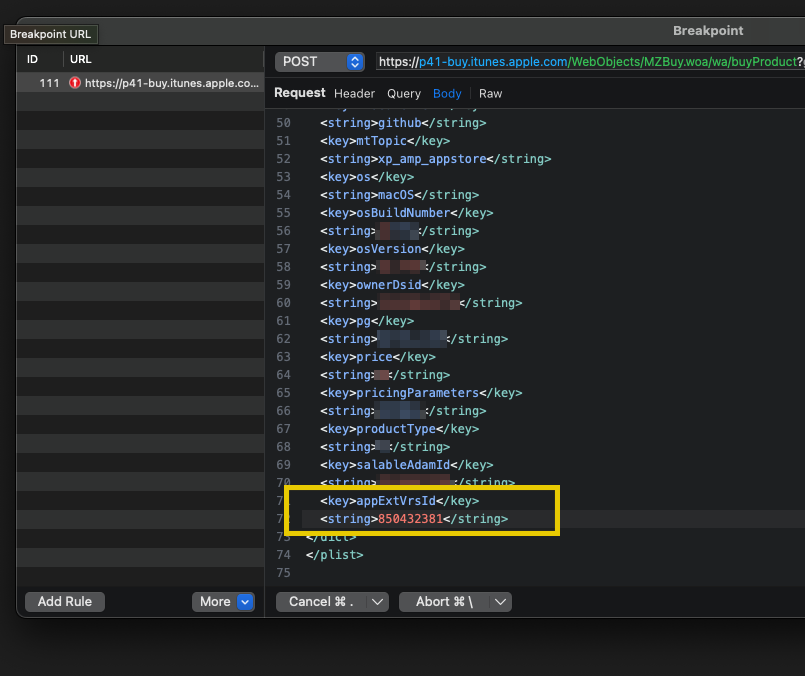Open the More dropdown menu

223,602
